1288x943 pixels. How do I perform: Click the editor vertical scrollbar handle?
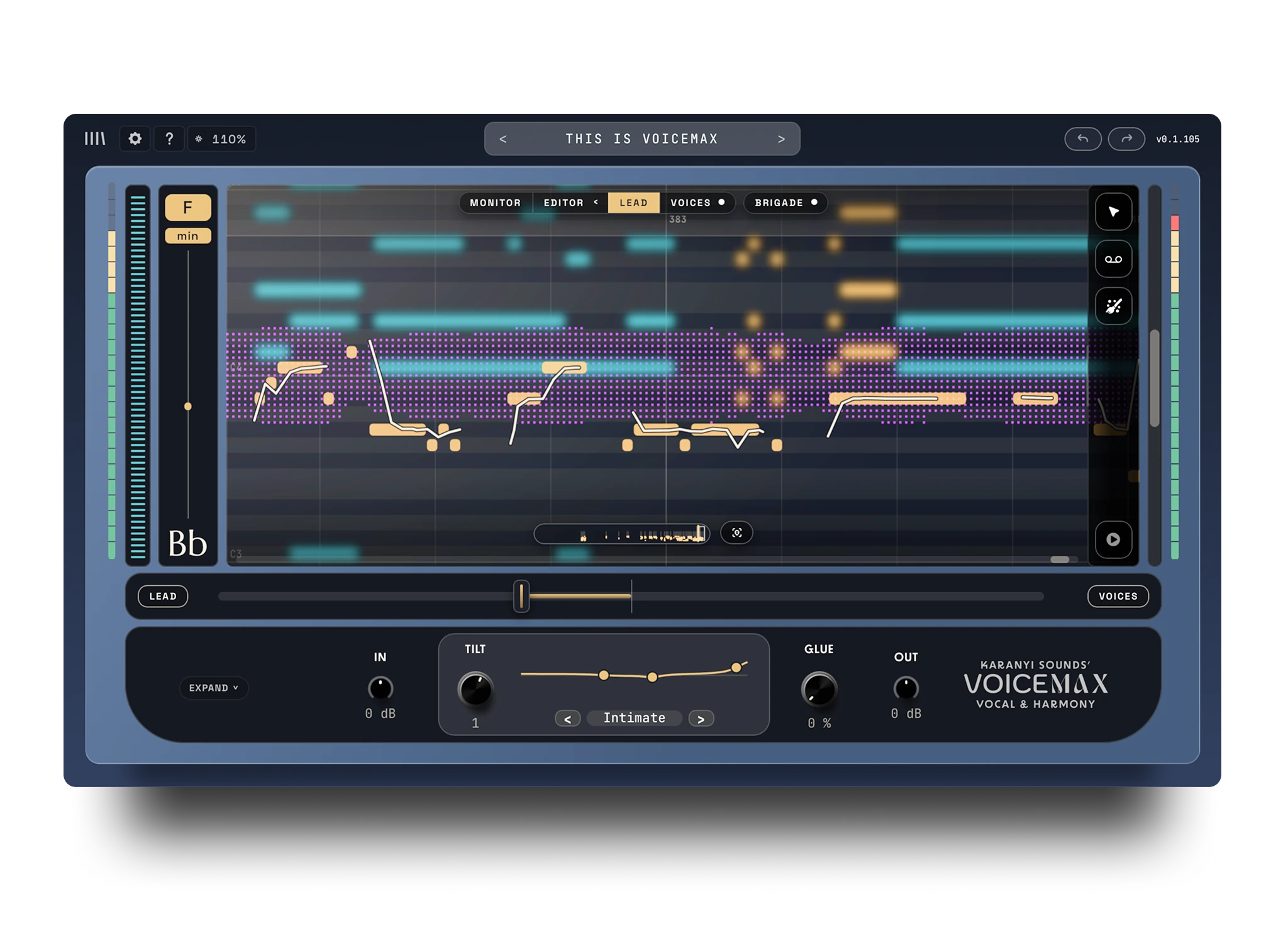pyautogui.click(x=1155, y=378)
